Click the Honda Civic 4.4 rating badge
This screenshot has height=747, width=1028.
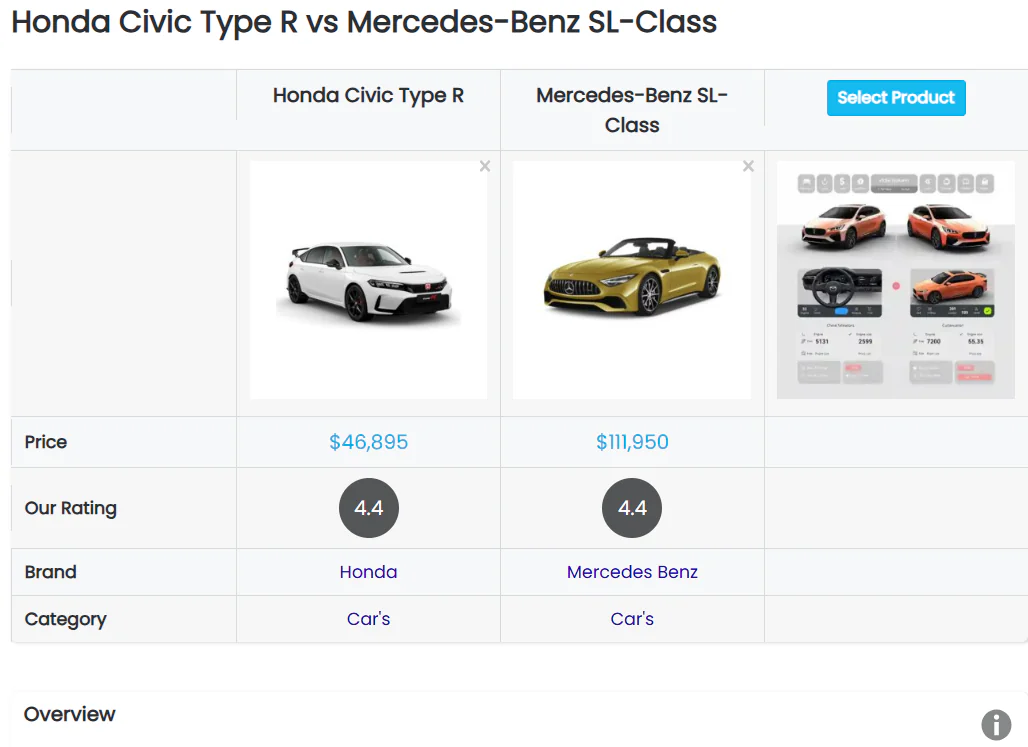(368, 508)
